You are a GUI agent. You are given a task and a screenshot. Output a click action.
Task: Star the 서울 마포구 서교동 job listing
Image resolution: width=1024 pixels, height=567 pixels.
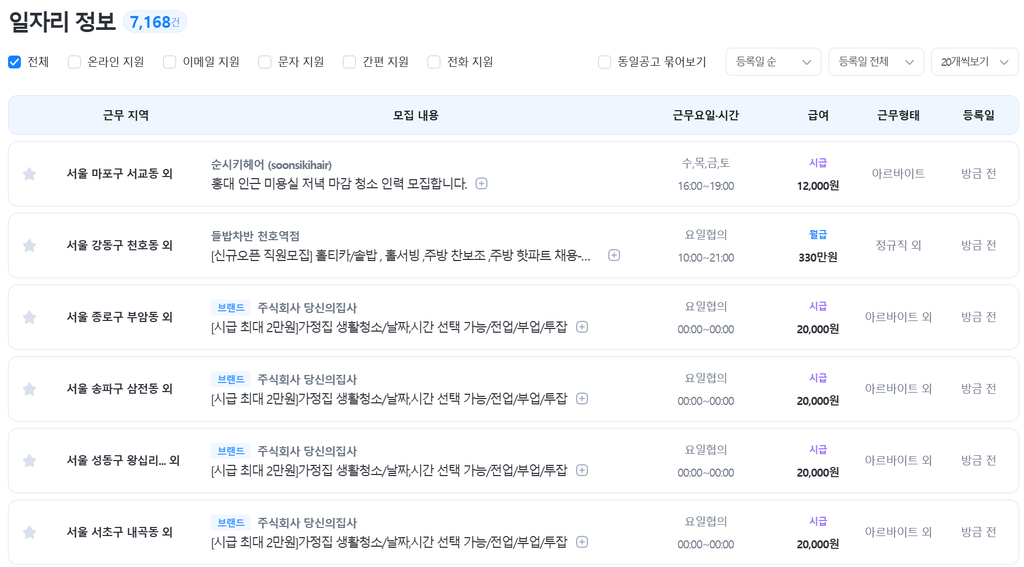click(x=29, y=174)
